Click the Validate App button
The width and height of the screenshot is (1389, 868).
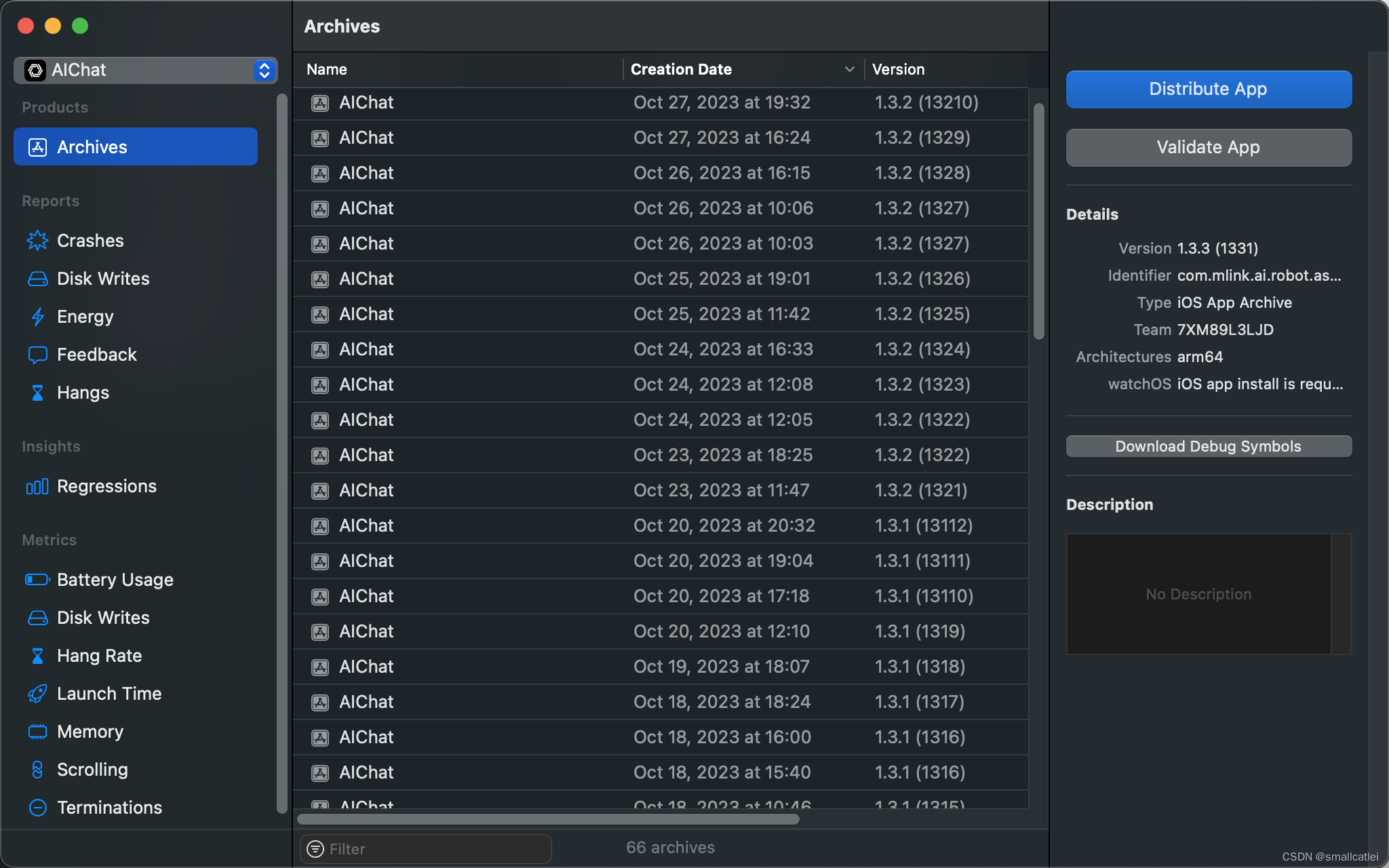[x=1209, y=147]
